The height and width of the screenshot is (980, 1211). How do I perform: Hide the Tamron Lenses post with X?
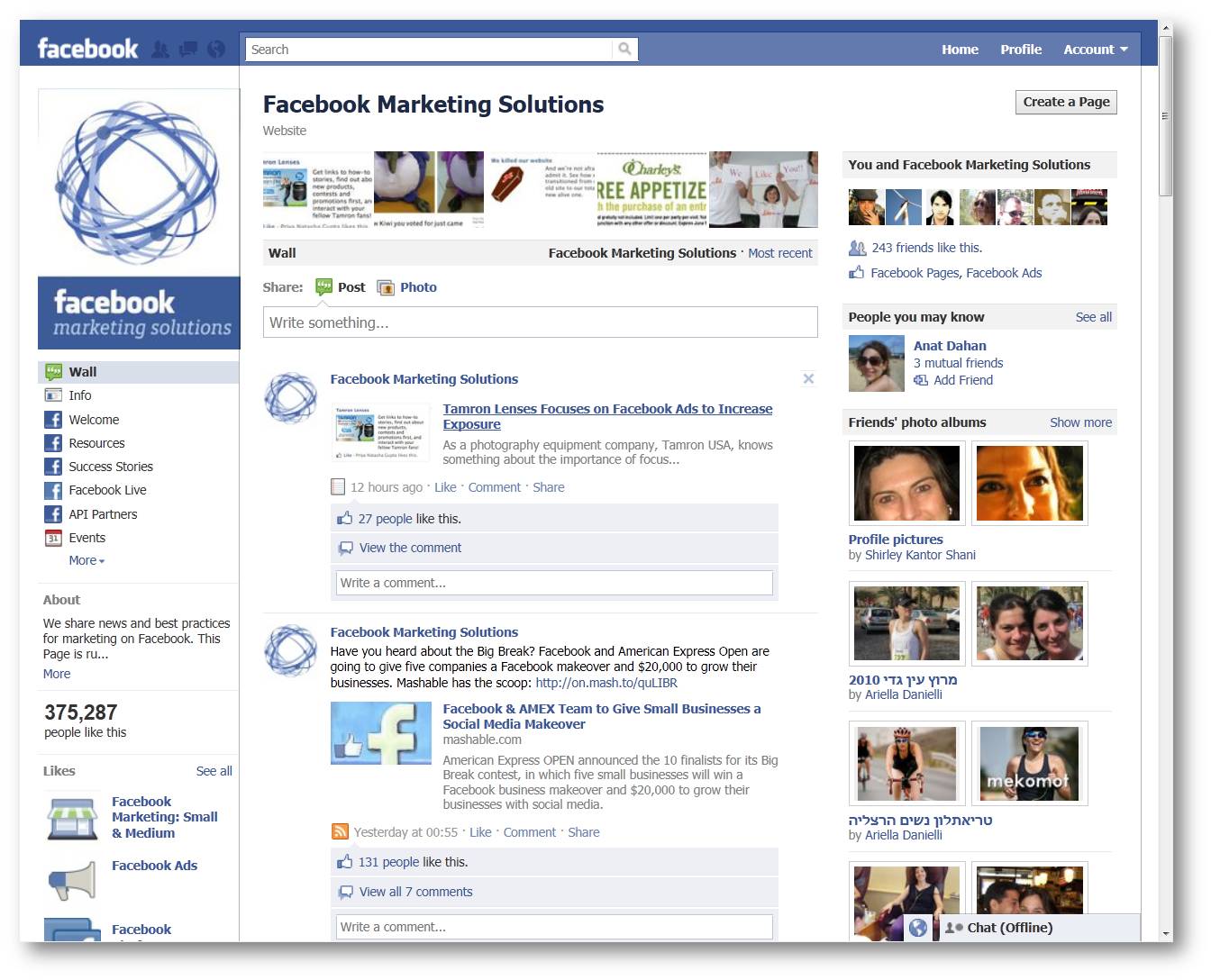pos(808,379)
